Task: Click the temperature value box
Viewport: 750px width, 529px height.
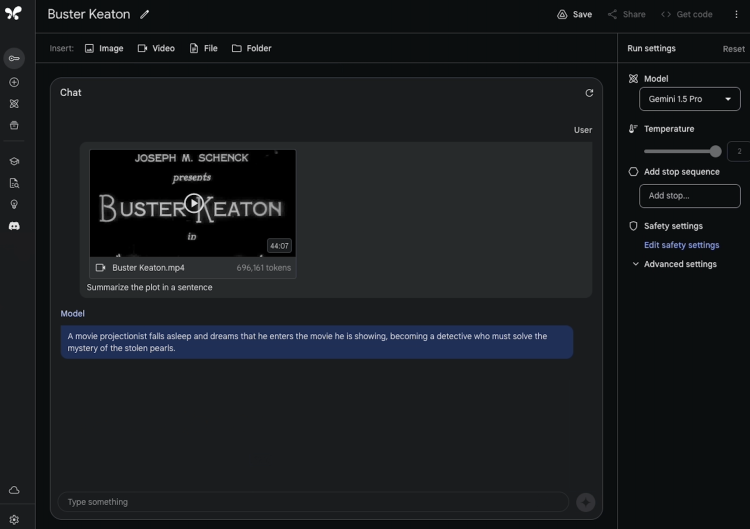Action: 739,151
